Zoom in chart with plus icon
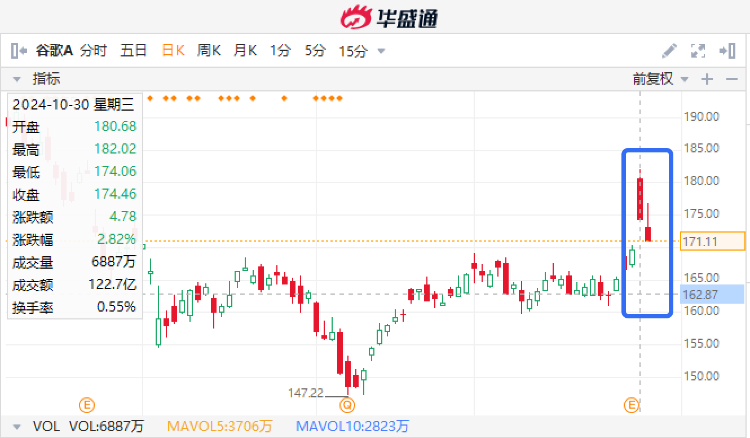 click(707, 79)
